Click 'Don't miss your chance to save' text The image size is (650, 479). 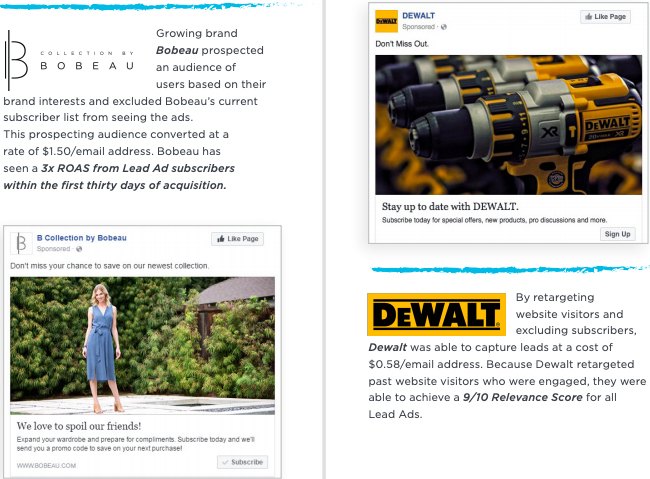tap(109, 266)
